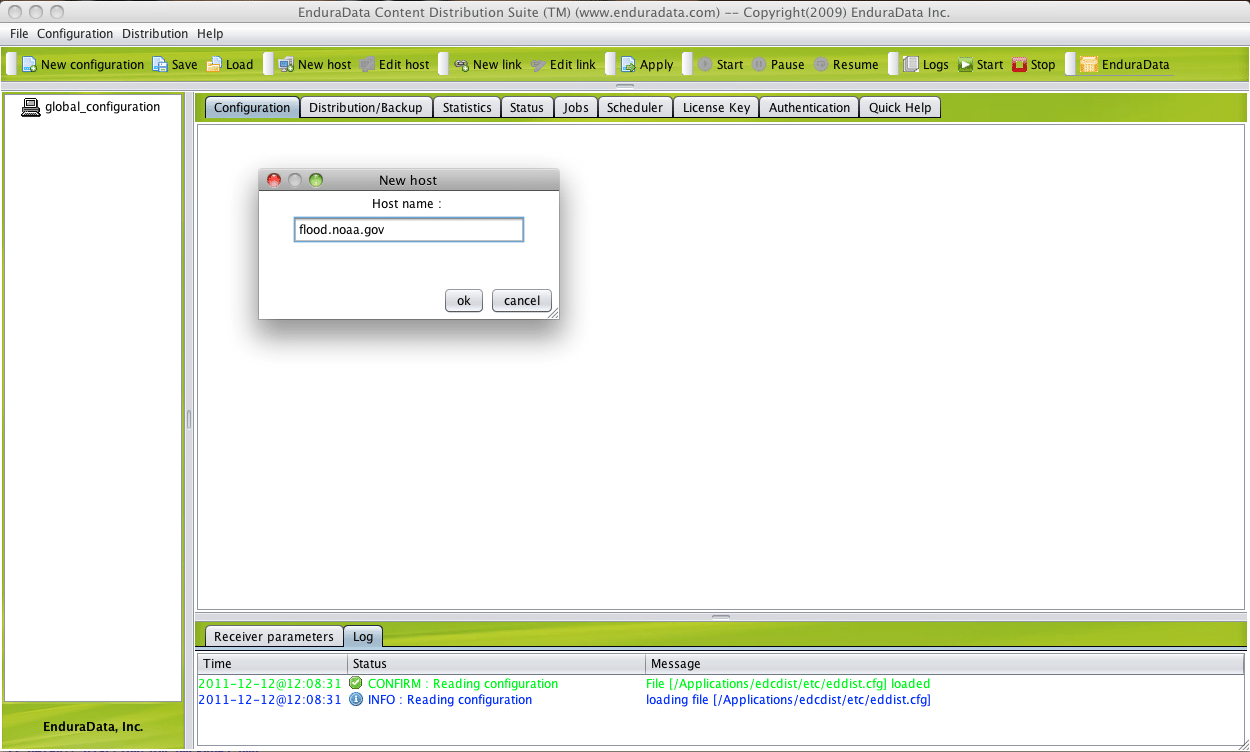Image resolution: width=1250 pixels, height=752 pixels.
Task: Open the File menu
Action: coord(19,33)
